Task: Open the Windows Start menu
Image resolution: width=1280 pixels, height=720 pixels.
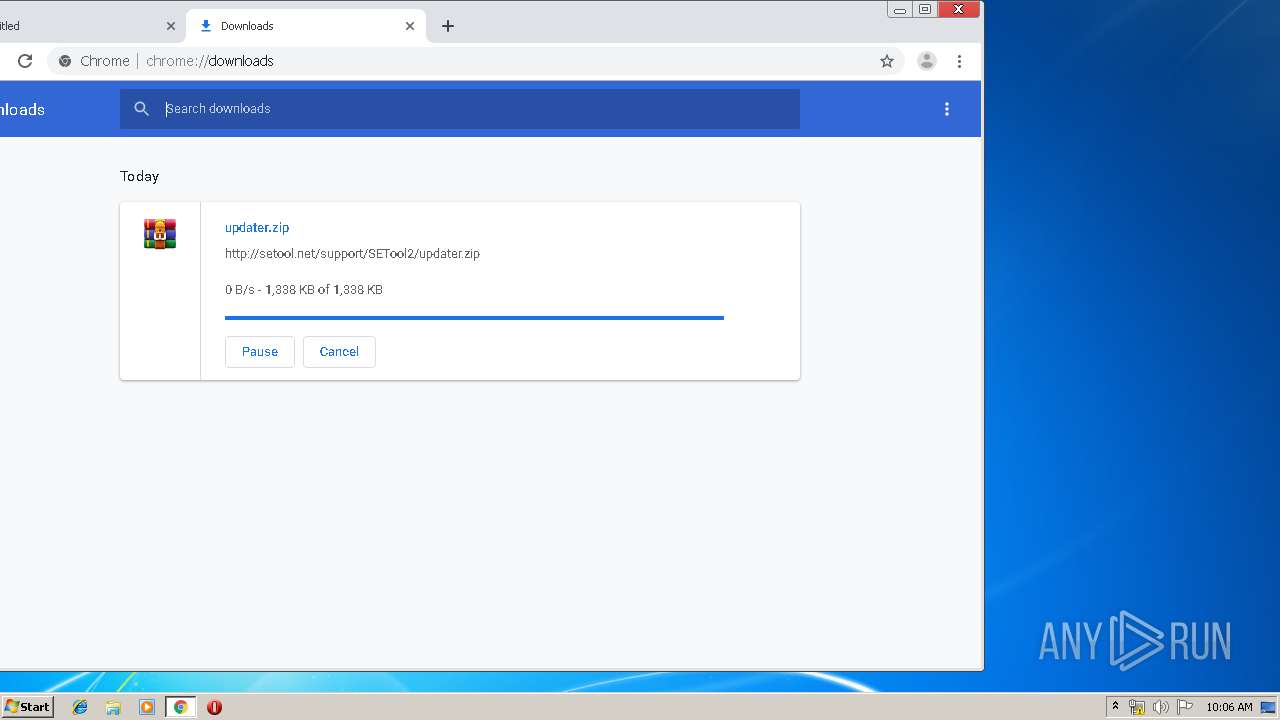Action: click(27, 707)
